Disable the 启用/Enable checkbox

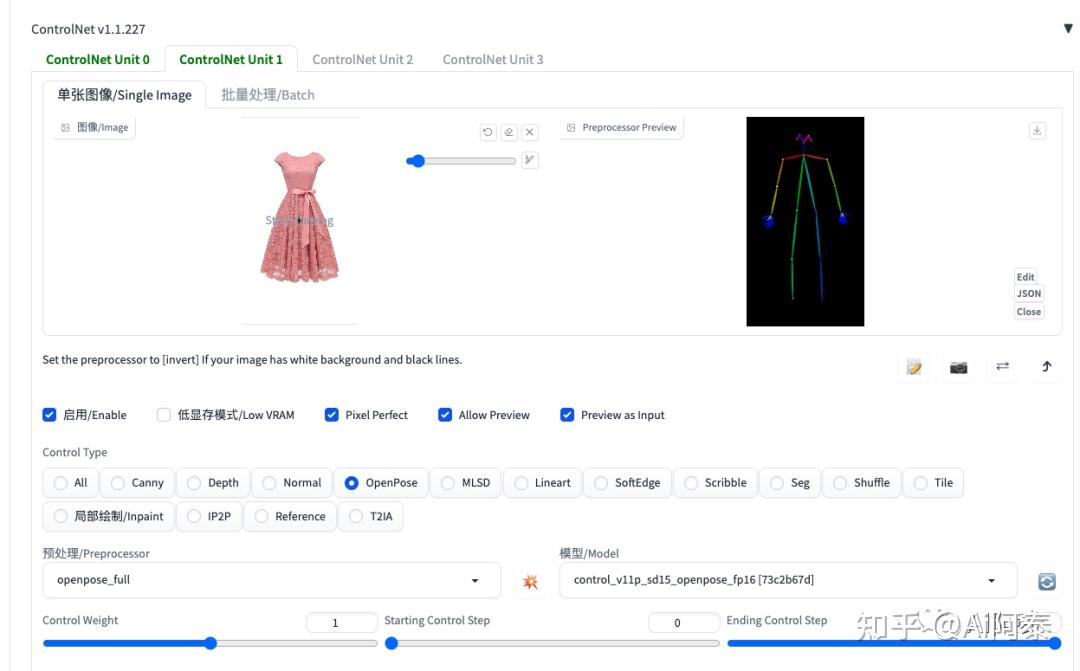[50, 415]
